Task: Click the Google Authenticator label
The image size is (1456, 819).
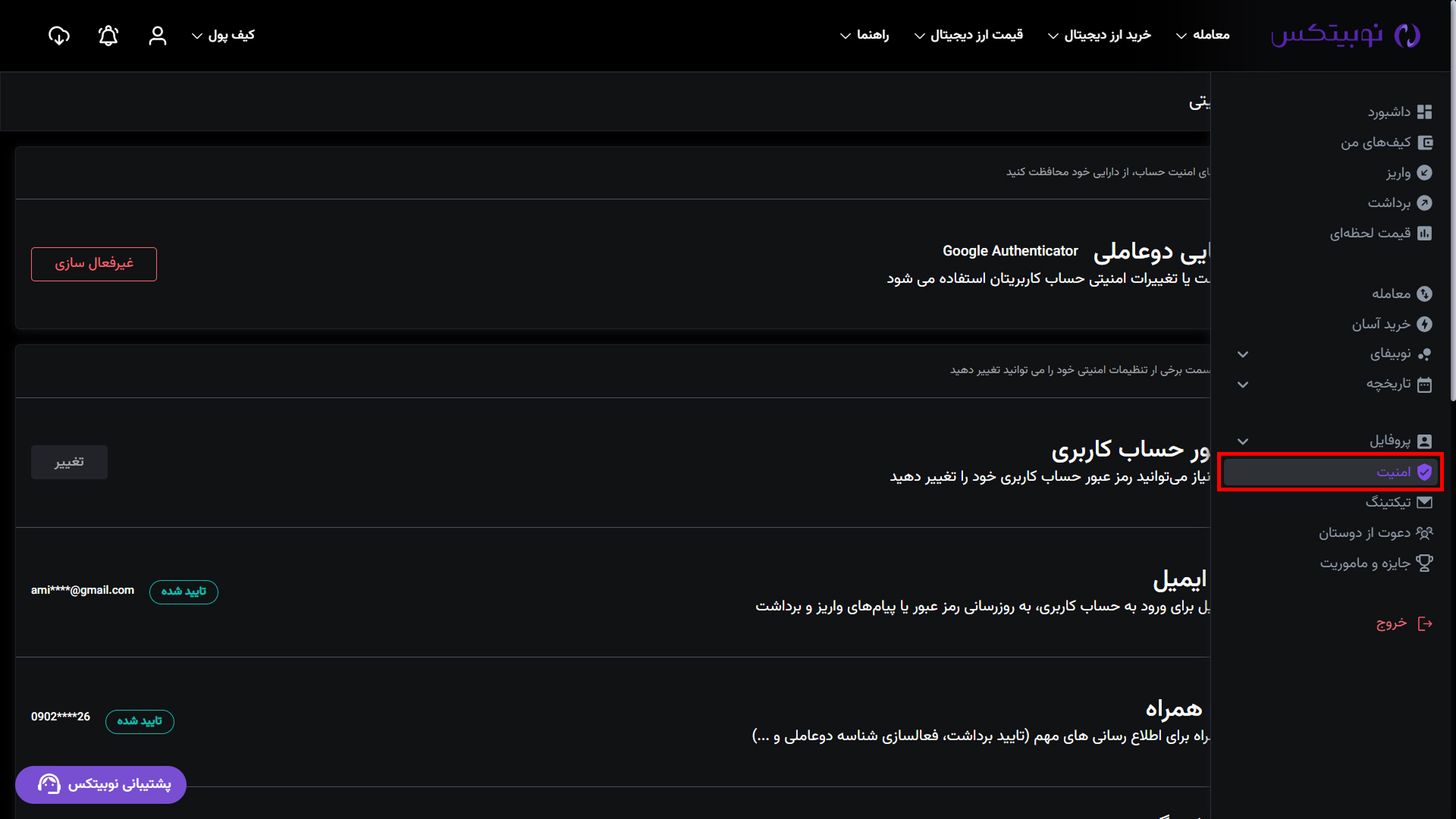Action: point(1010,251)
